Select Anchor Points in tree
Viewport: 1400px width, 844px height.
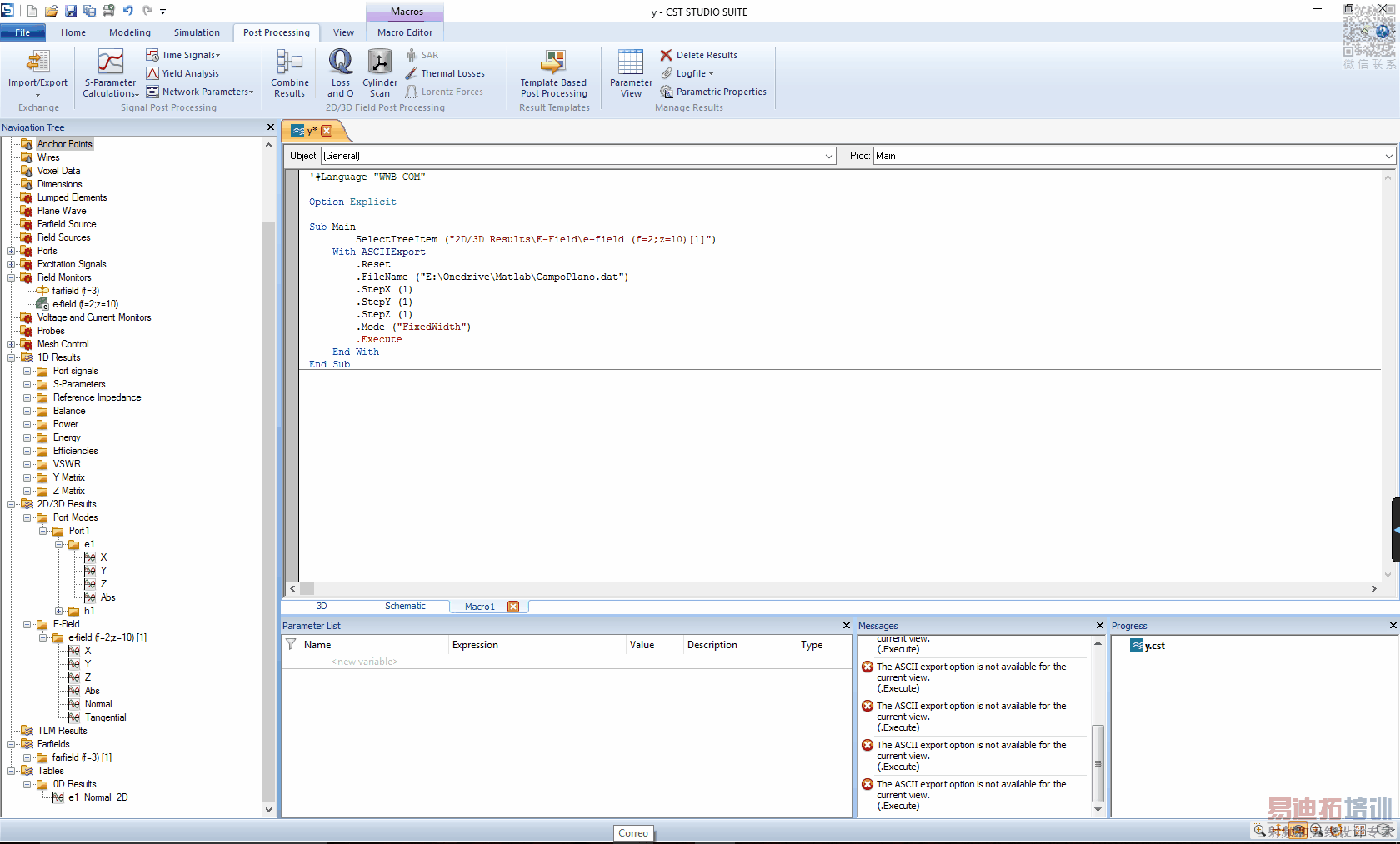[x=64, y=144]
